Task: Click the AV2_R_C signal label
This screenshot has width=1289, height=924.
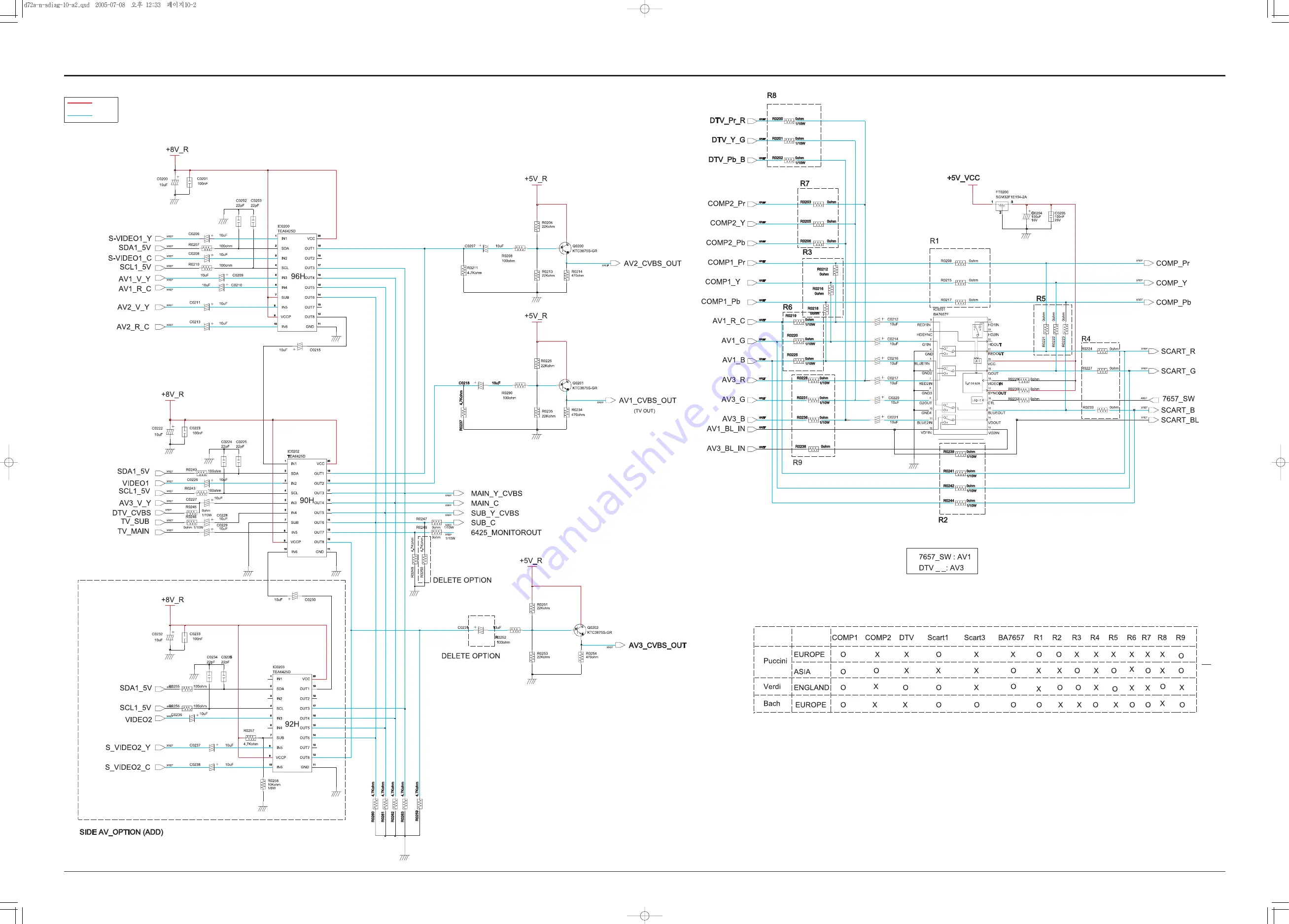Action: (x=133, y=327)
